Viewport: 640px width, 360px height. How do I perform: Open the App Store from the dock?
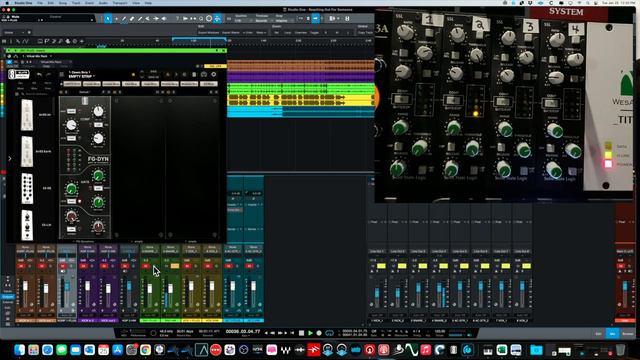point(118,350)
